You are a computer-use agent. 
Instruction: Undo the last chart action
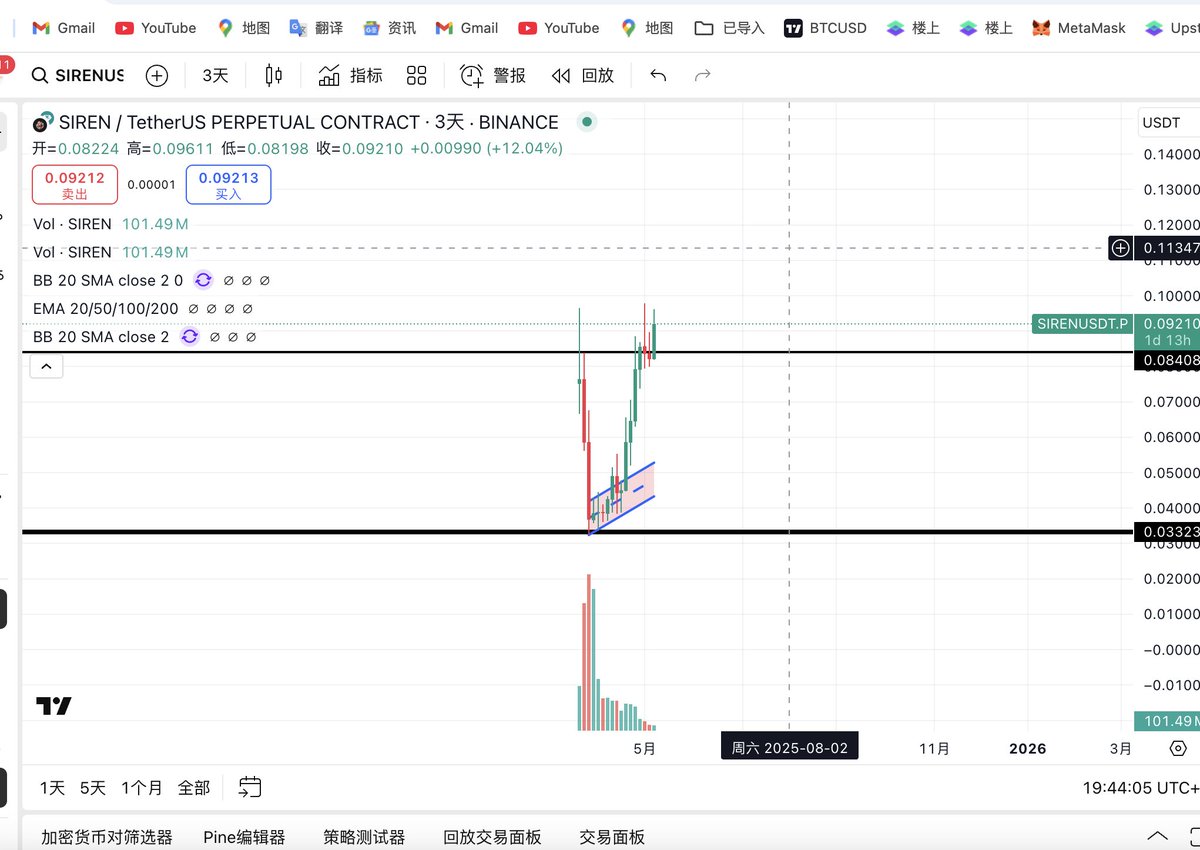658,75
